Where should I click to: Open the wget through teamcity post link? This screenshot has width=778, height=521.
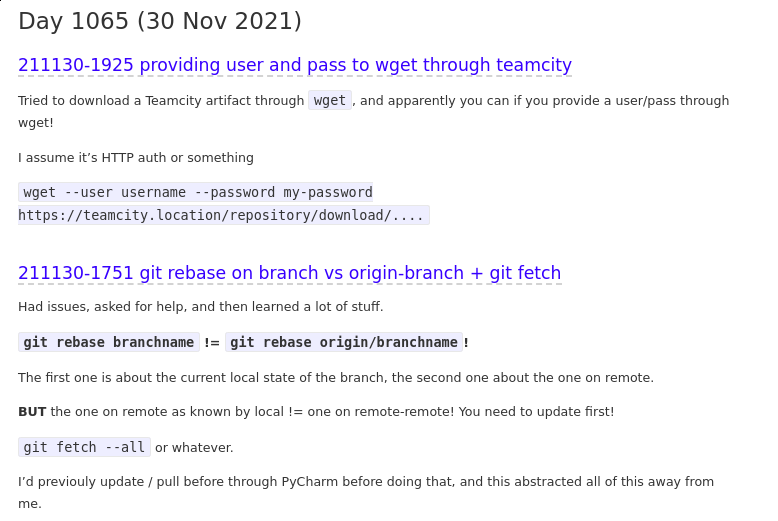[x=295, y=66]
